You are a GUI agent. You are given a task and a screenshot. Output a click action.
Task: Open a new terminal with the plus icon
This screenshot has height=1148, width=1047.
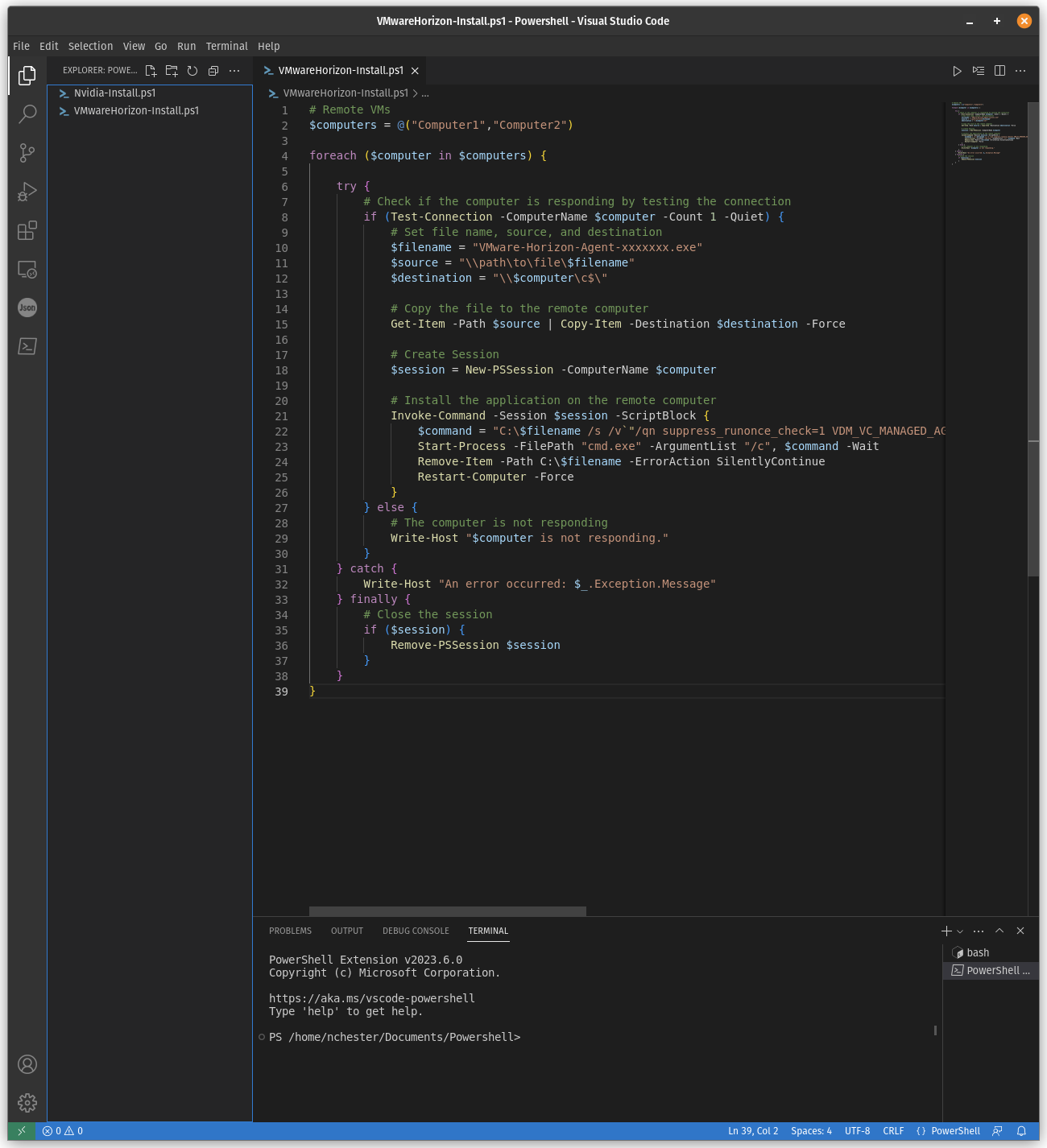946,931
